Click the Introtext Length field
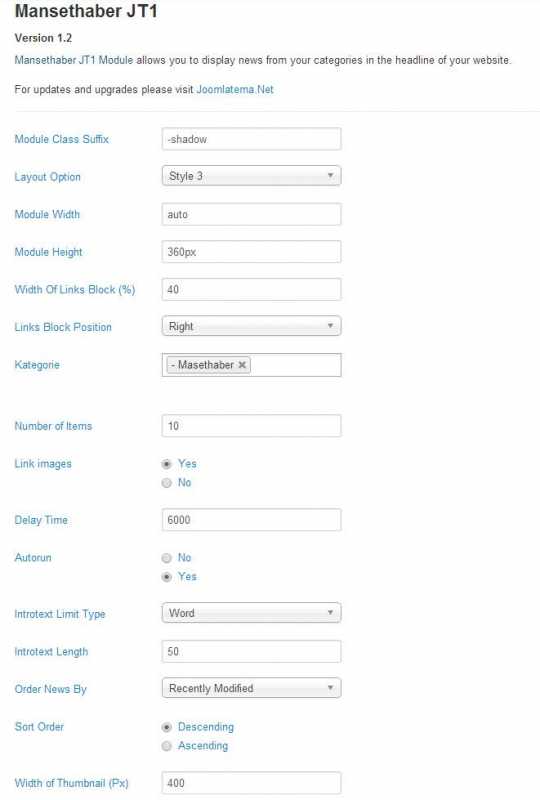Image resolution: width=540 pixels, height=800 pixels. 252,652
